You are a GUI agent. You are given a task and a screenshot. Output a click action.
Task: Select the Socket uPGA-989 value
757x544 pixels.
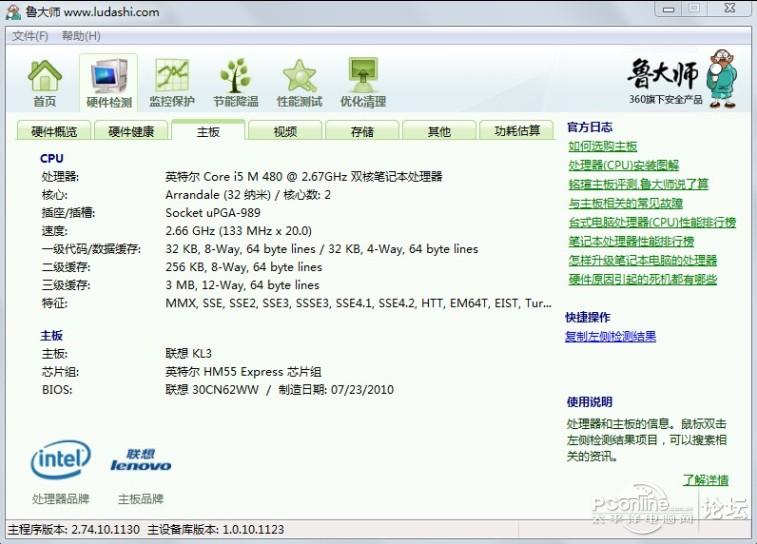(x=212, y=213)
